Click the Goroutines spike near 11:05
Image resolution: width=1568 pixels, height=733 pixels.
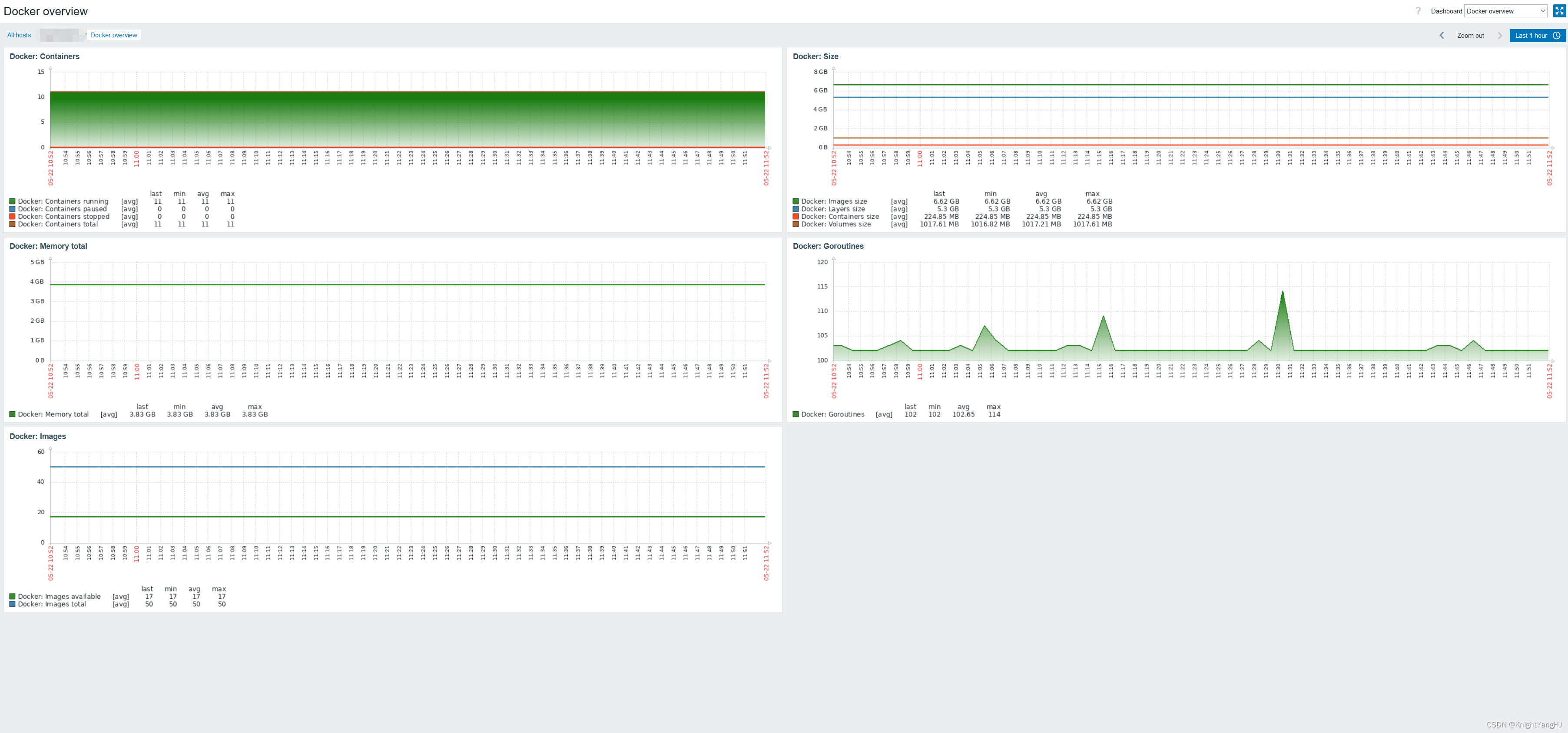tap(984, 327)
